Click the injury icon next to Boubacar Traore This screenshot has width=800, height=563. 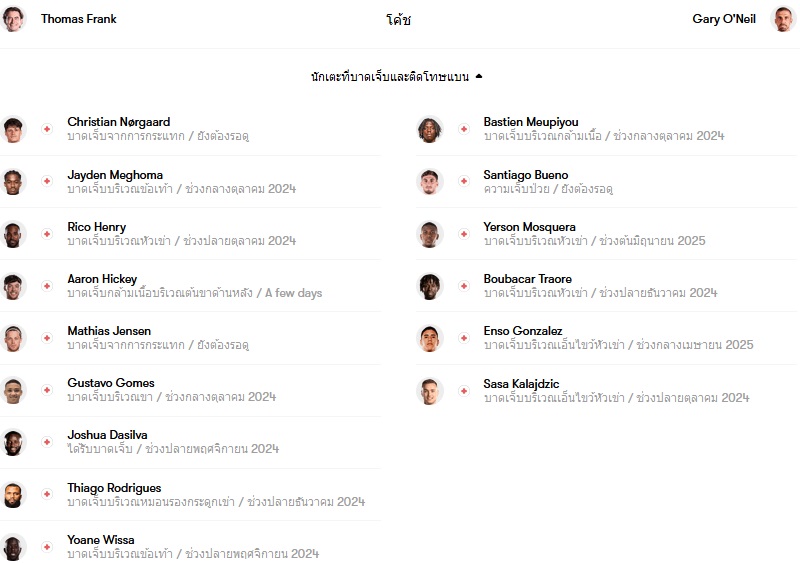coord(464,286)
